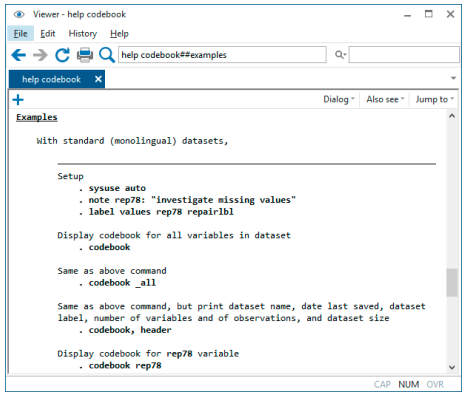
Task: Close the help codebook tab
Action: [x=98, y=79]
